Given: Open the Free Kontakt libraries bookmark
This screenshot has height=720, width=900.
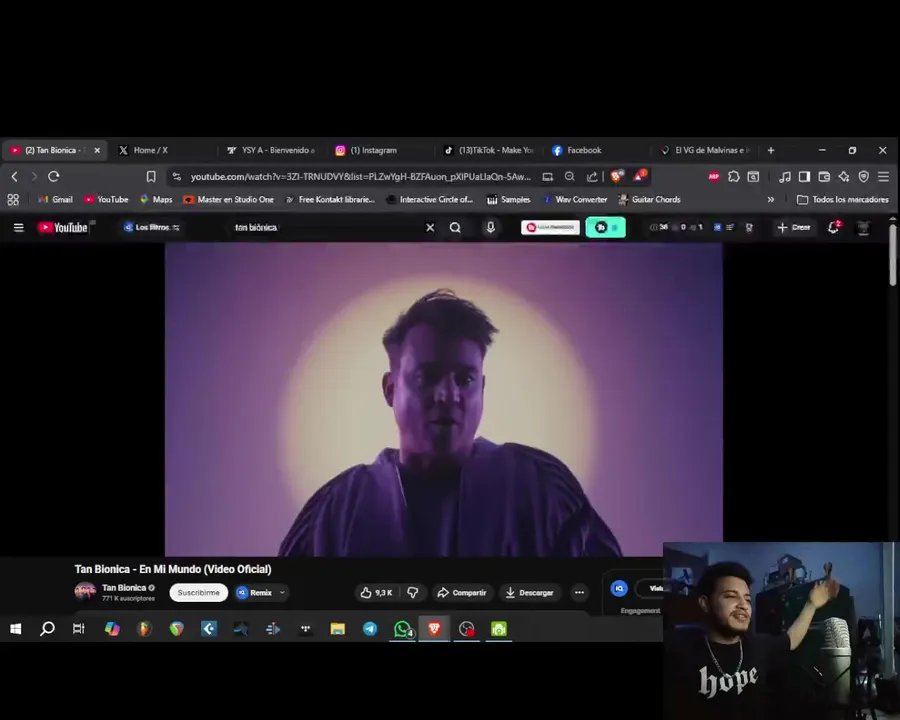Looking at the screenshot, I should click(330, 199).
